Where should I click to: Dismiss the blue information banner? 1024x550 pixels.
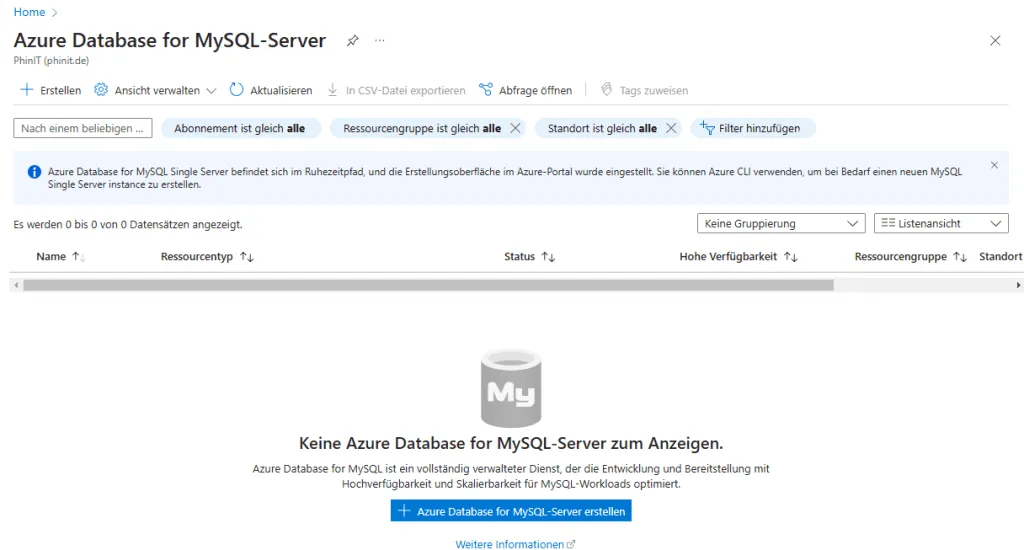coord(994,165)
